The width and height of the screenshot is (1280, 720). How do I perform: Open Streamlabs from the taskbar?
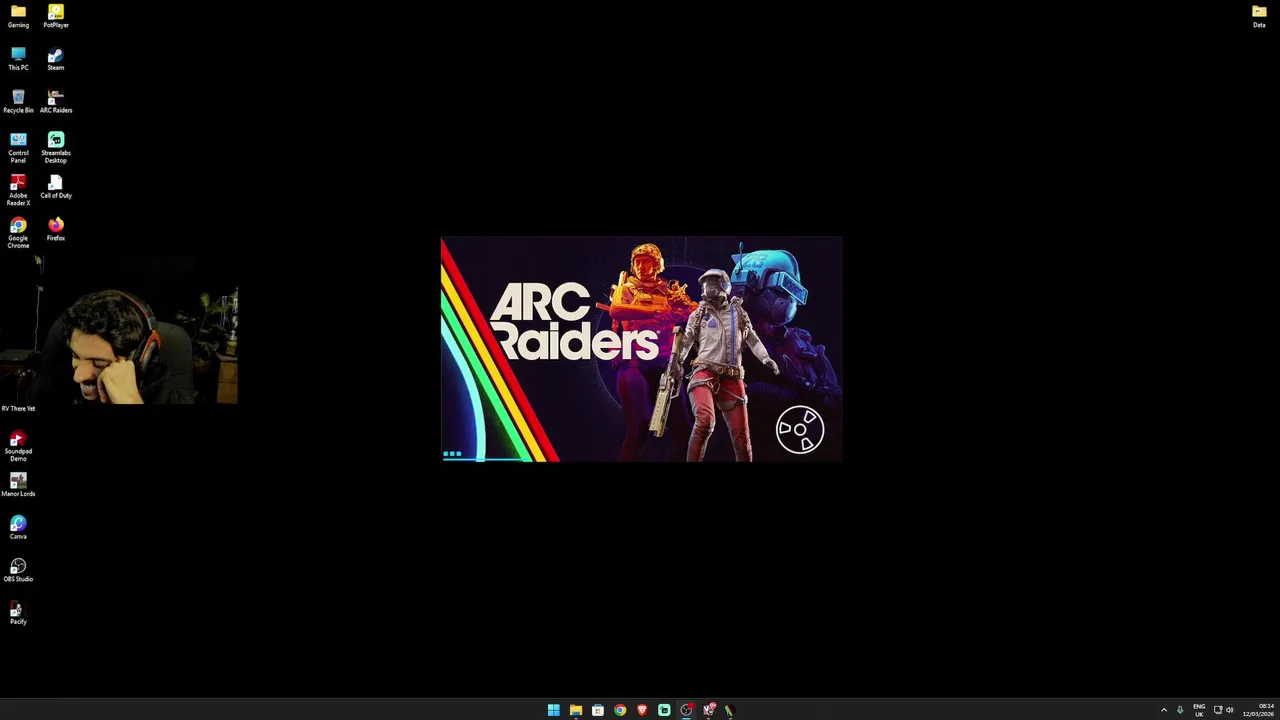[664, 710]
